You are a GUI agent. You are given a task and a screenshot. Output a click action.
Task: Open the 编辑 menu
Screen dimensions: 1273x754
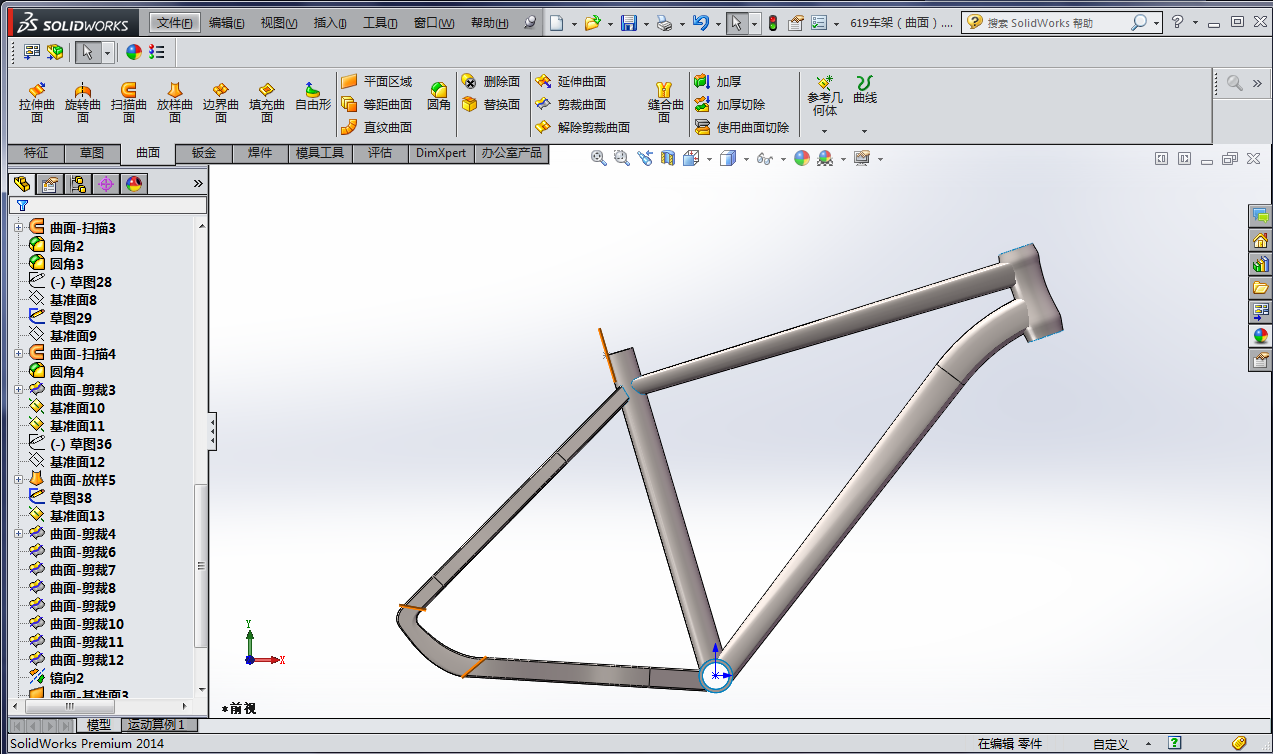tap(227, 23)
